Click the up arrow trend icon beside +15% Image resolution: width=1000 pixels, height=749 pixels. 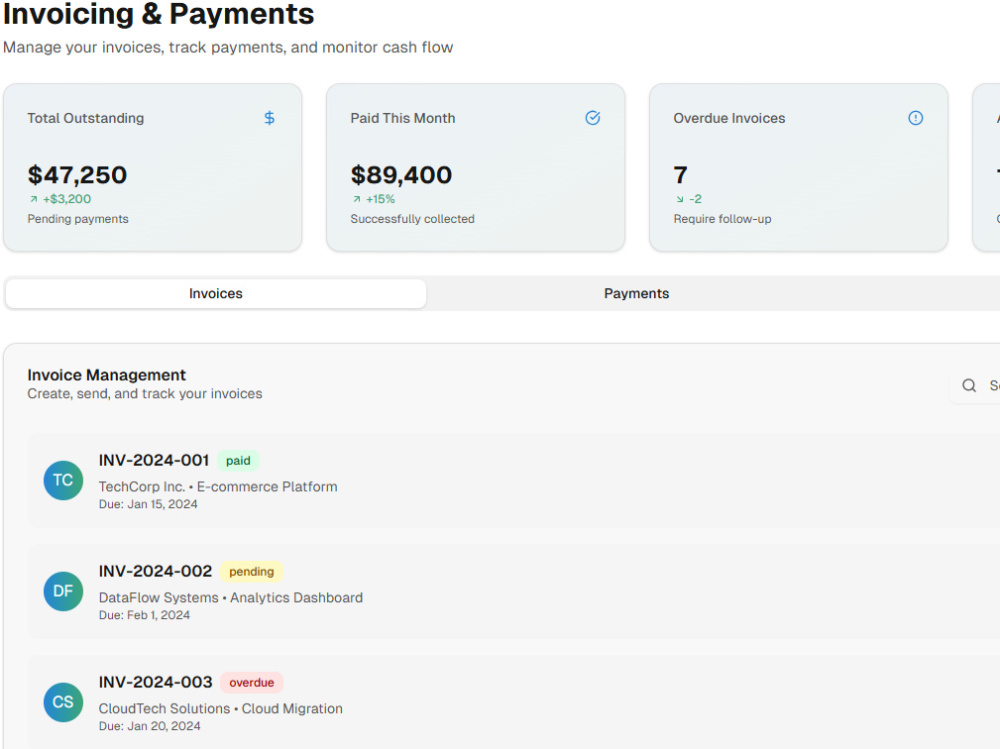[x=357, y=199]
